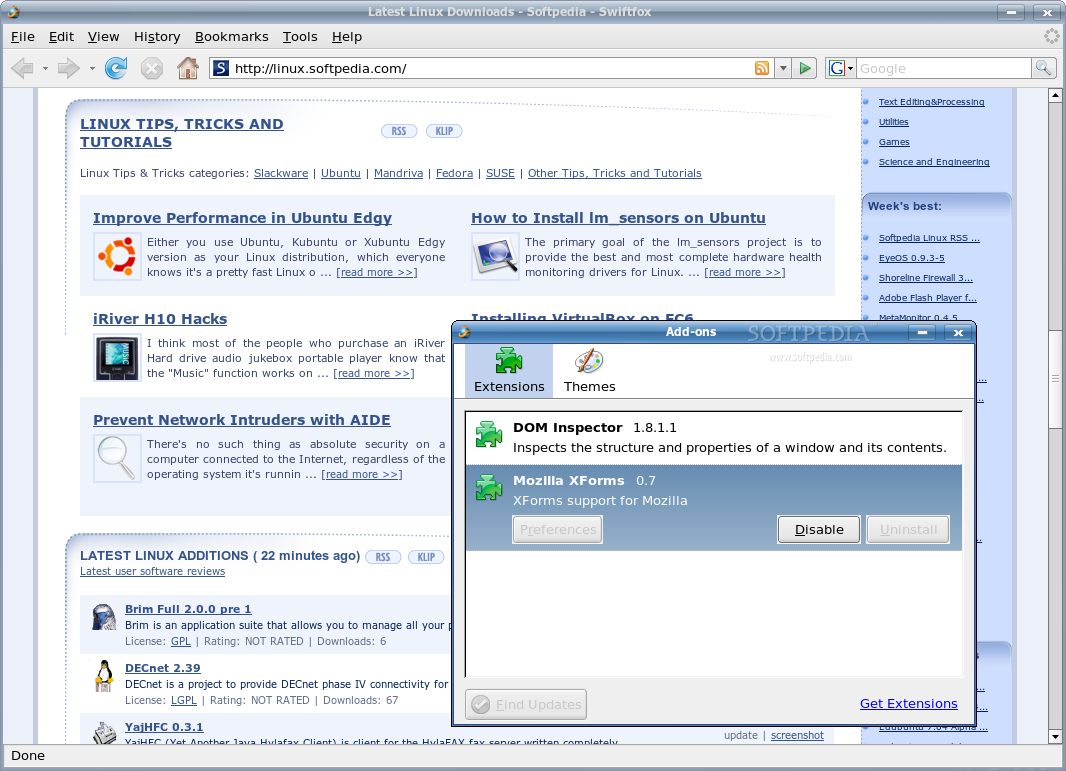Open the Forward history dropdown arrow
Image resolution: width=1066 pixels, height=771 pixels.
92,69
